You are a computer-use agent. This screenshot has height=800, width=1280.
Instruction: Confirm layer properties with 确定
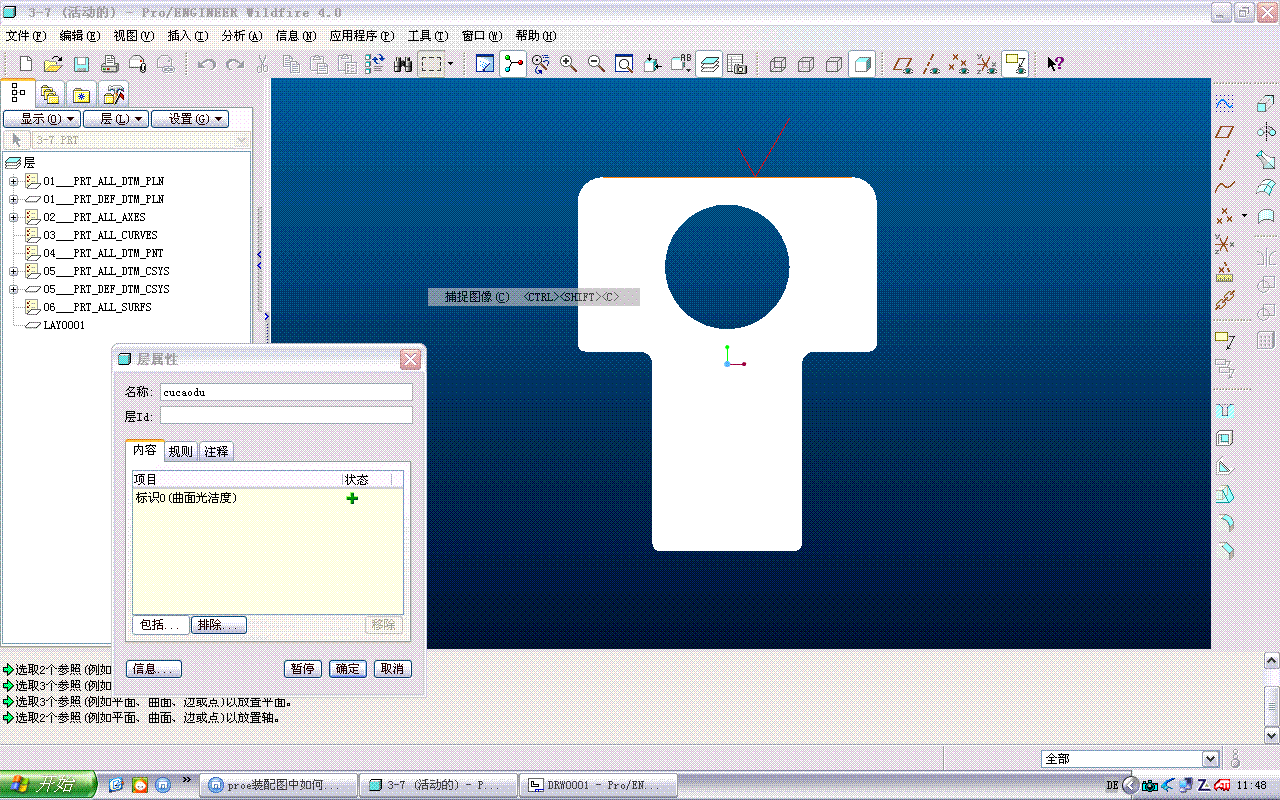(x=348, y=669)
